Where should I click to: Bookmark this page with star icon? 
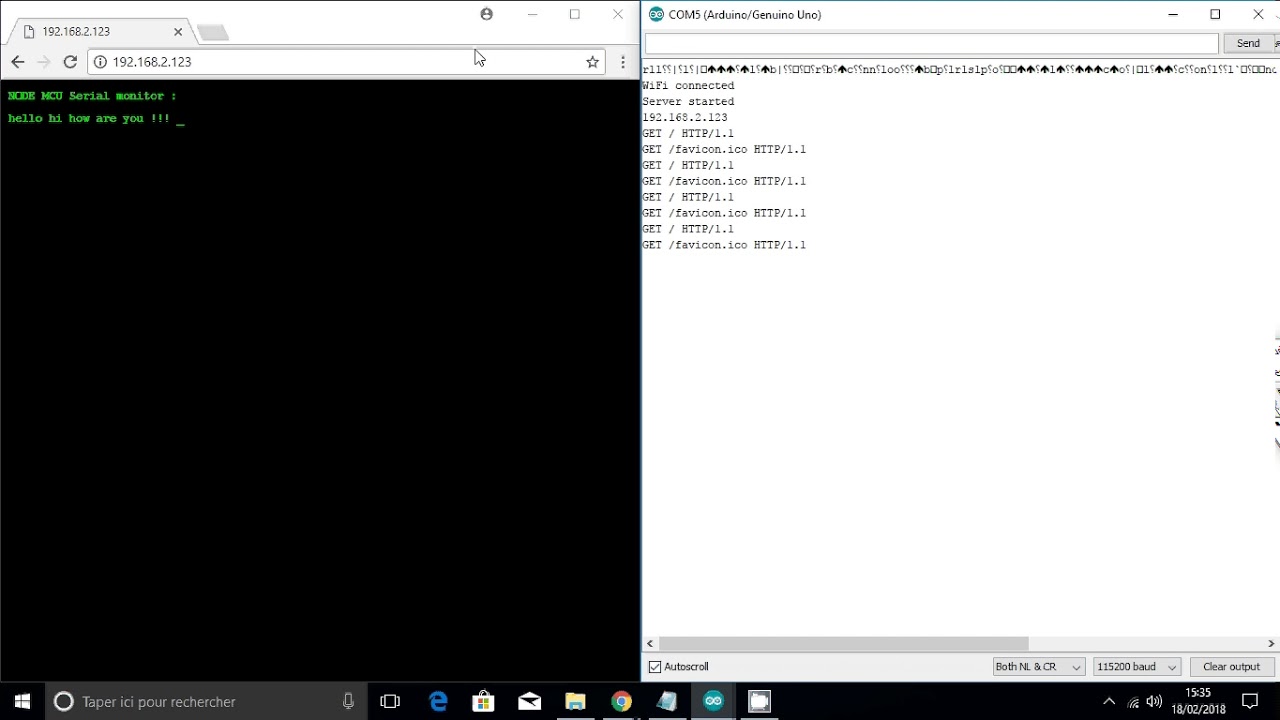click(593, 62)
